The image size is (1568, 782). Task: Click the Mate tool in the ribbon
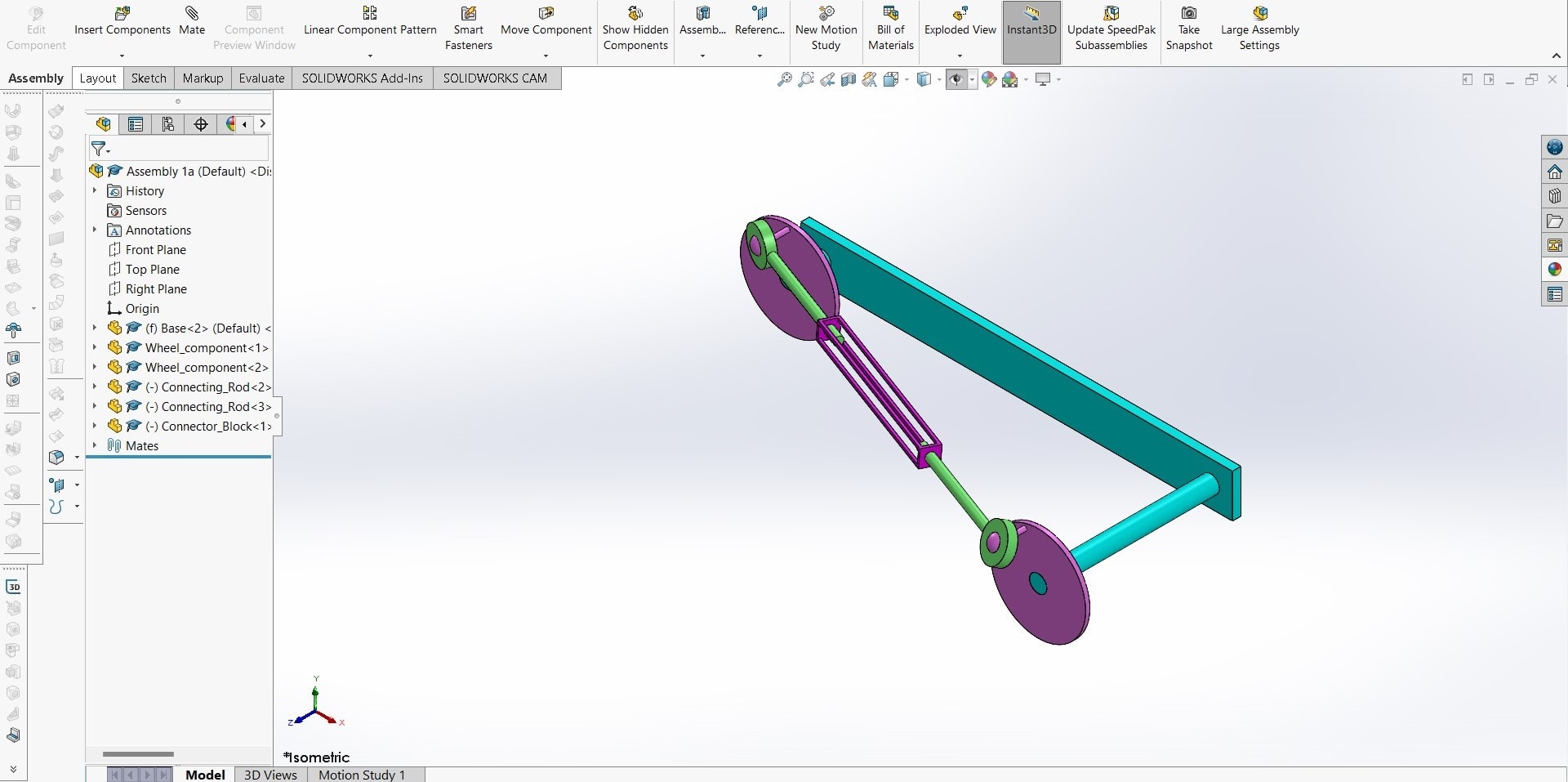click(192, 21)
